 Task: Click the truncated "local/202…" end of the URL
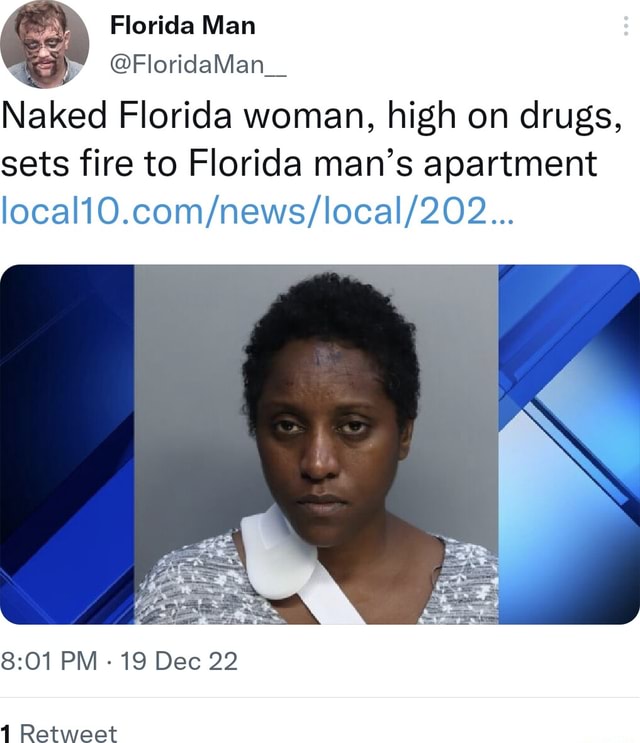[x=418, y=210]
